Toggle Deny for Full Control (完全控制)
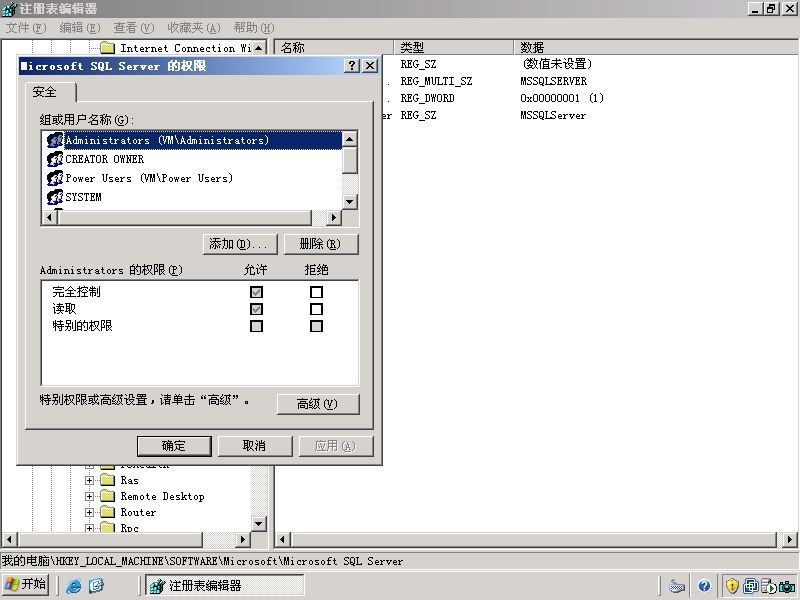 tap(316, 292)
